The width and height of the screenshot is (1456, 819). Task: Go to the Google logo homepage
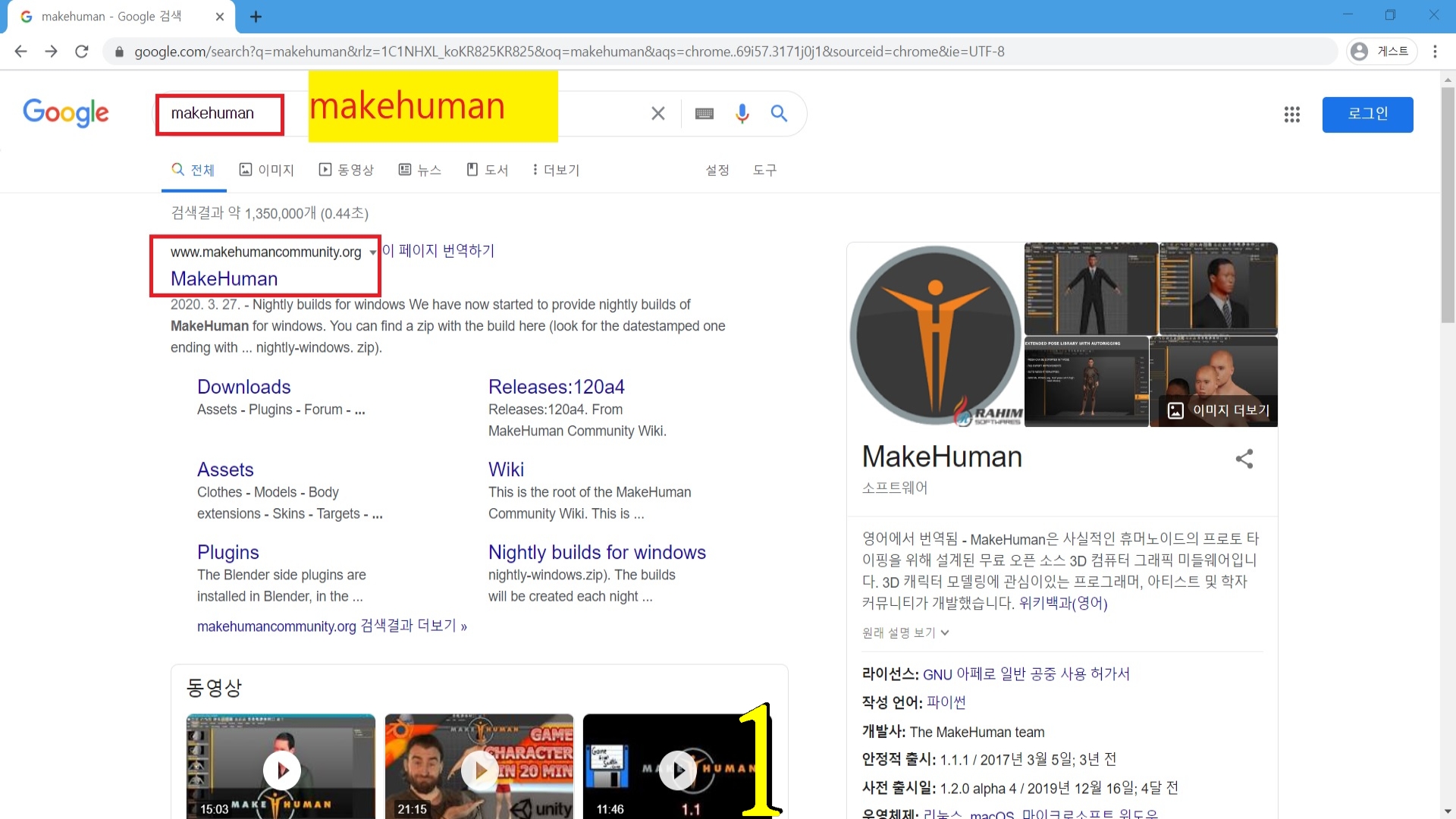pos(66,114)
